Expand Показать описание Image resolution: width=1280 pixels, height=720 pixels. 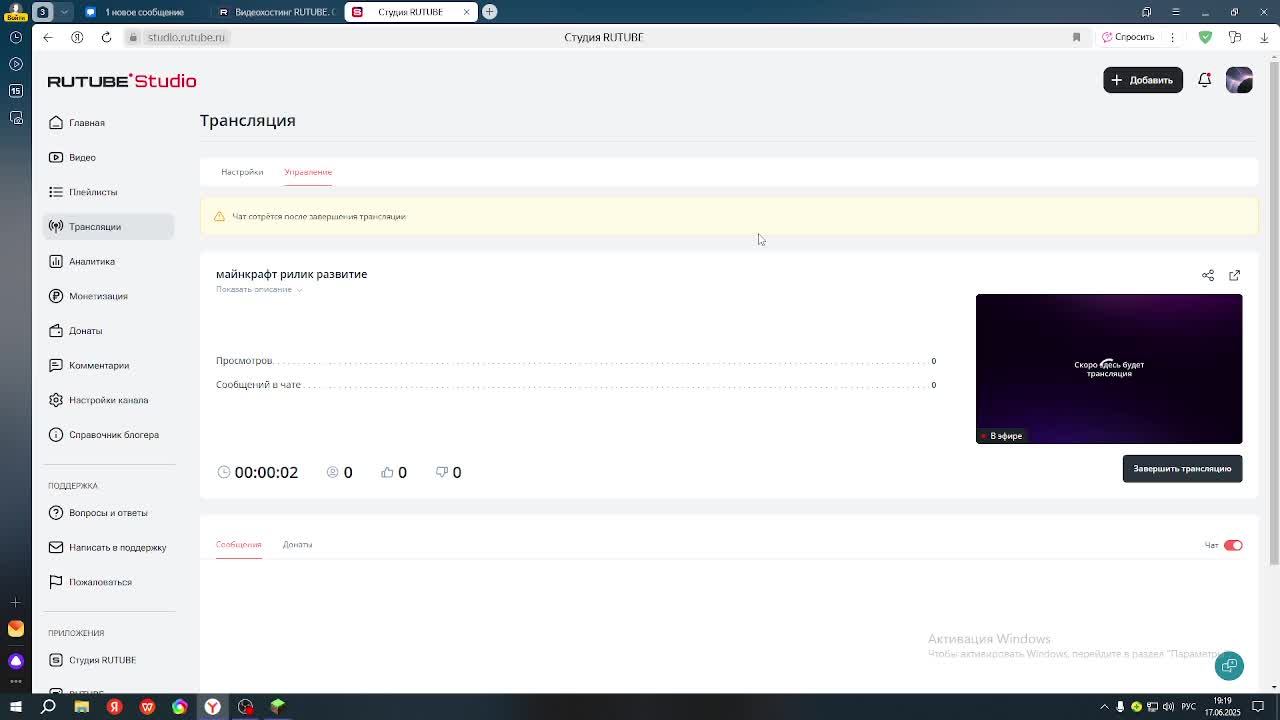[259, 290]
